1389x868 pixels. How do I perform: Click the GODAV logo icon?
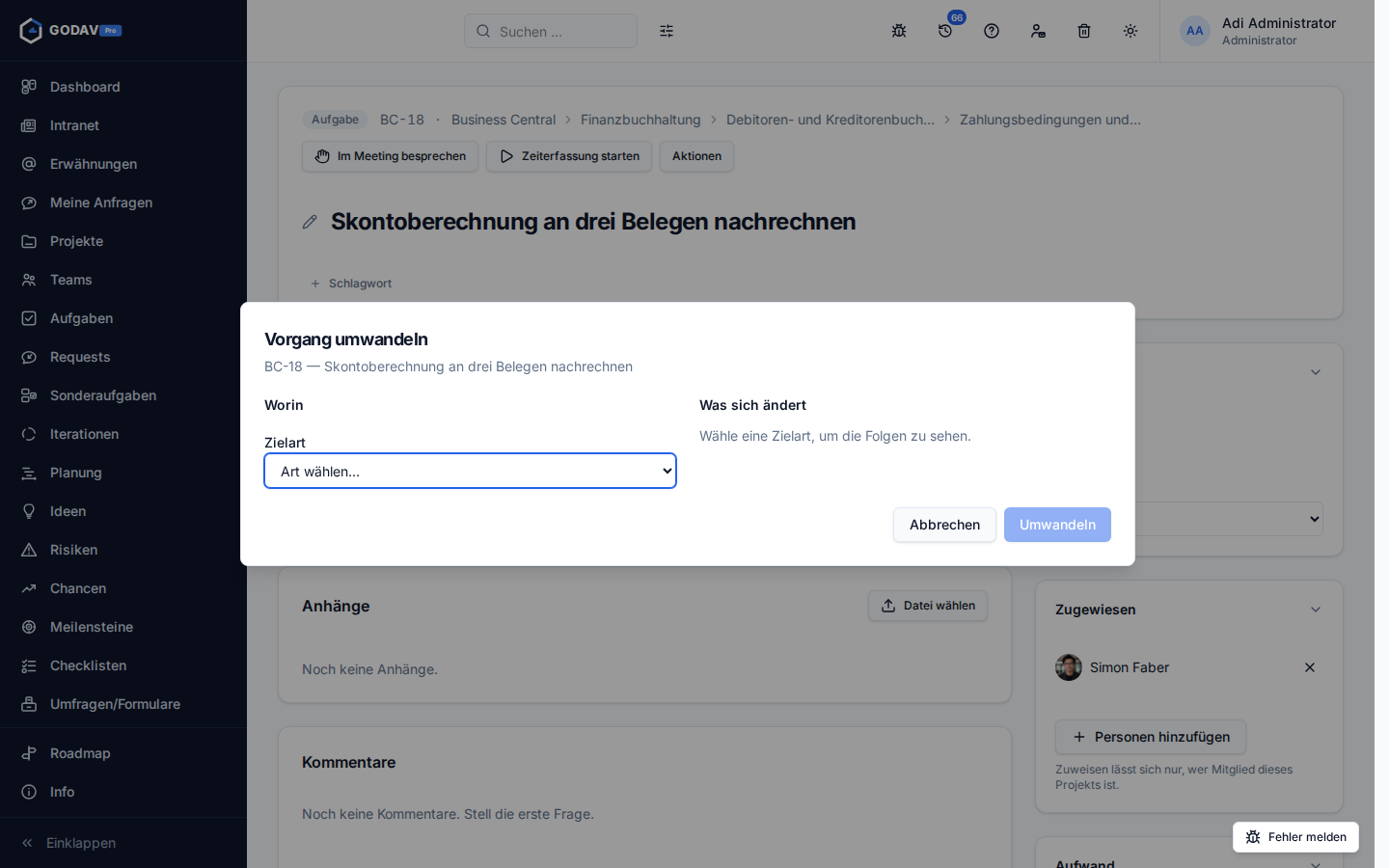[31, 31]
